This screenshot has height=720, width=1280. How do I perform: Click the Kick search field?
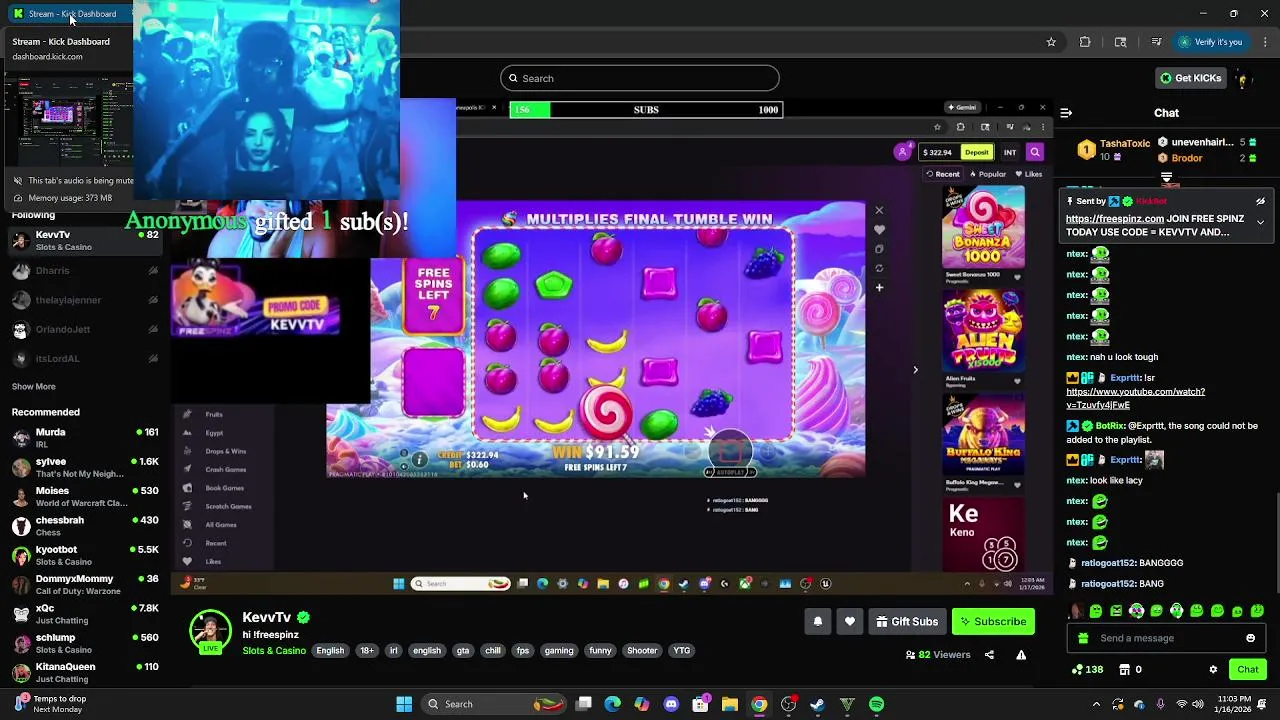(640, 78)
